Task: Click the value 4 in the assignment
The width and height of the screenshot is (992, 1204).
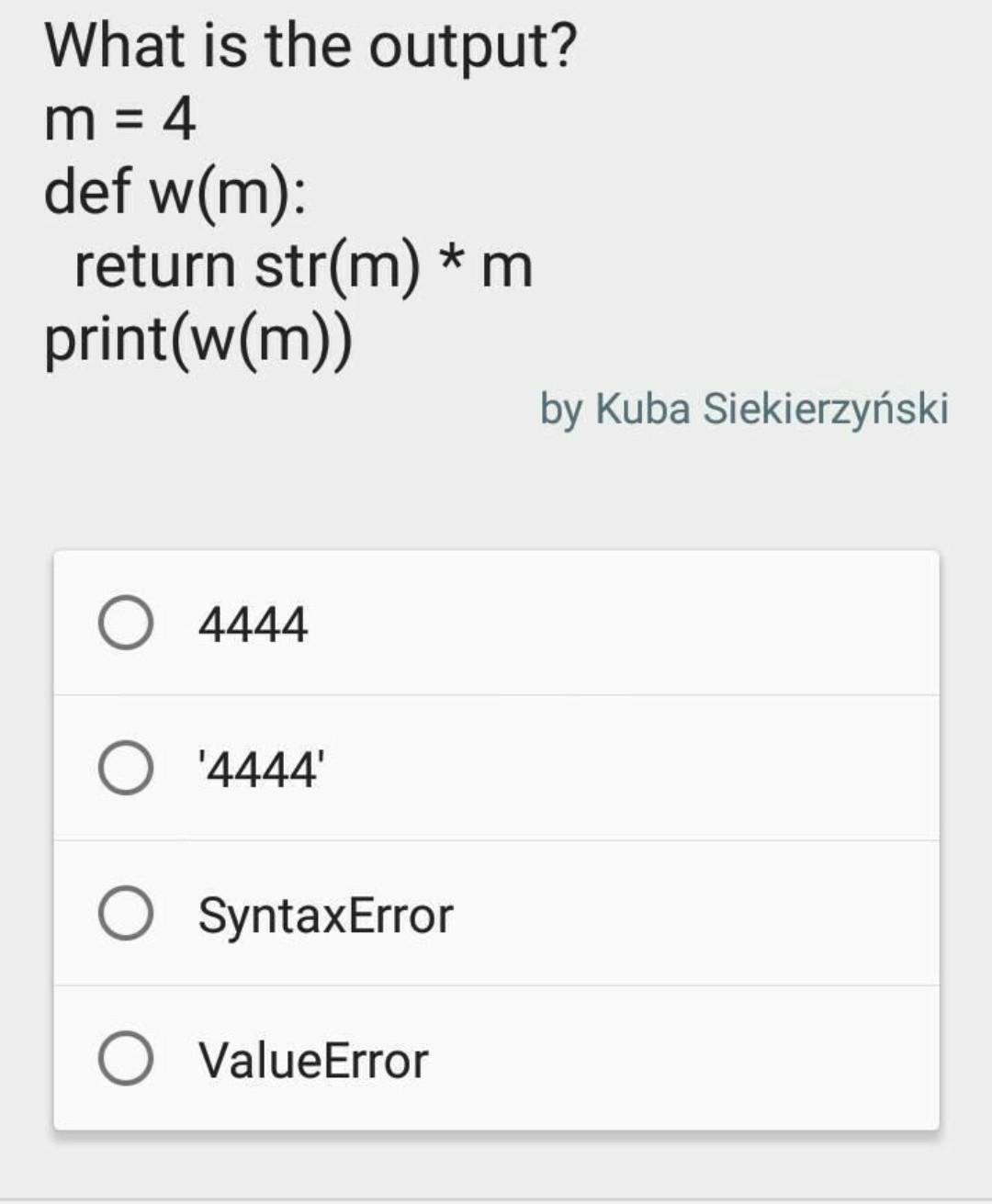Action: click(179, 119)
